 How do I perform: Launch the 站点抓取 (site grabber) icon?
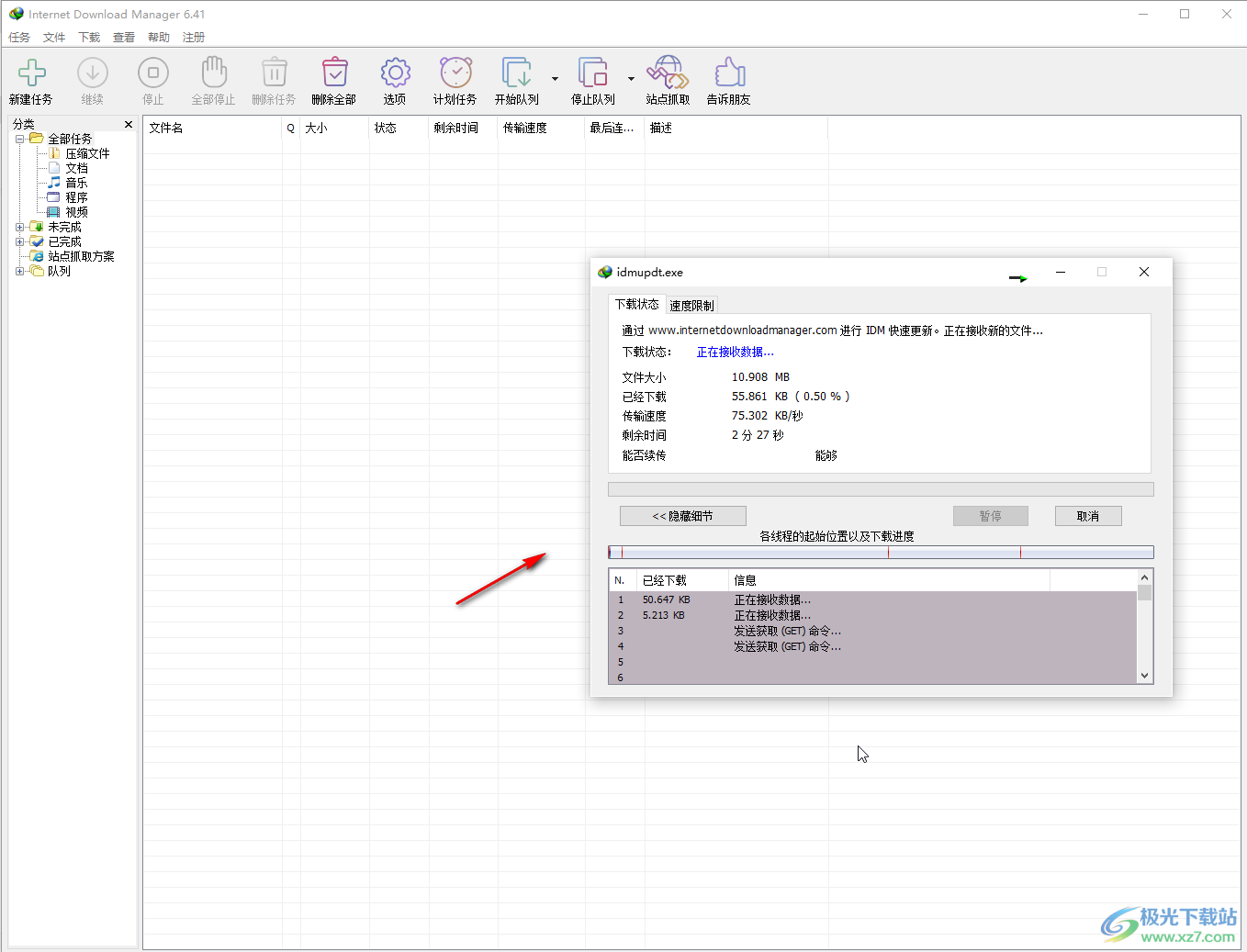[668, 73]
